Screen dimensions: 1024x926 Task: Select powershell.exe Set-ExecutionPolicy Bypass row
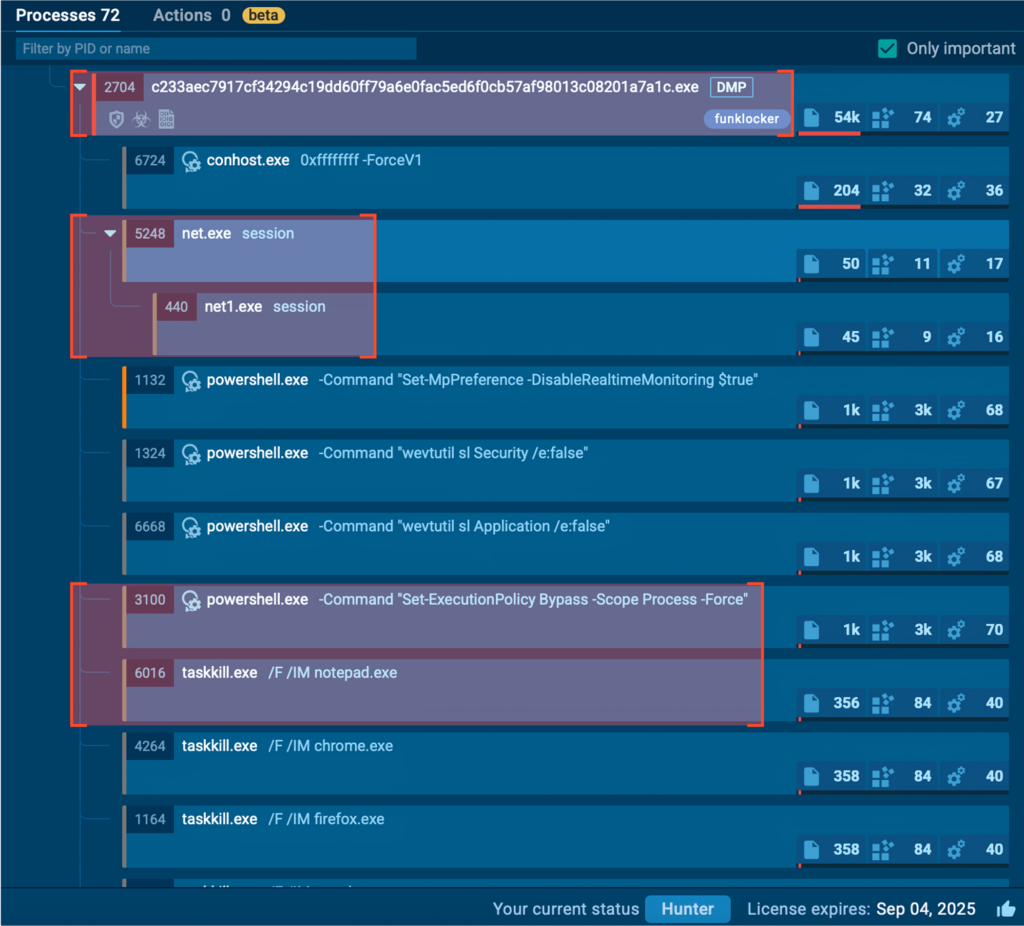[566, 616]
